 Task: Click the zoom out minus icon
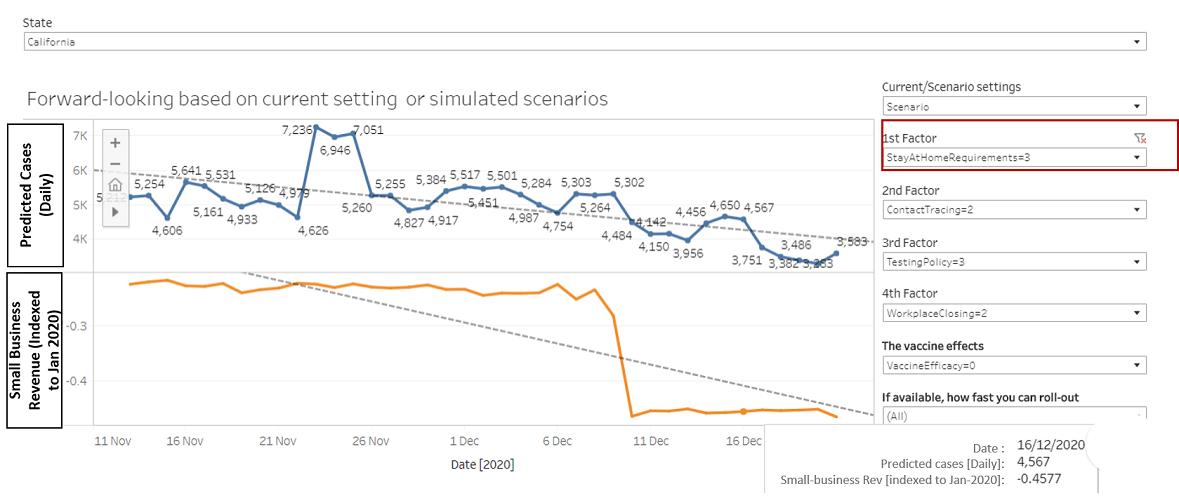(x=115, y=164)
